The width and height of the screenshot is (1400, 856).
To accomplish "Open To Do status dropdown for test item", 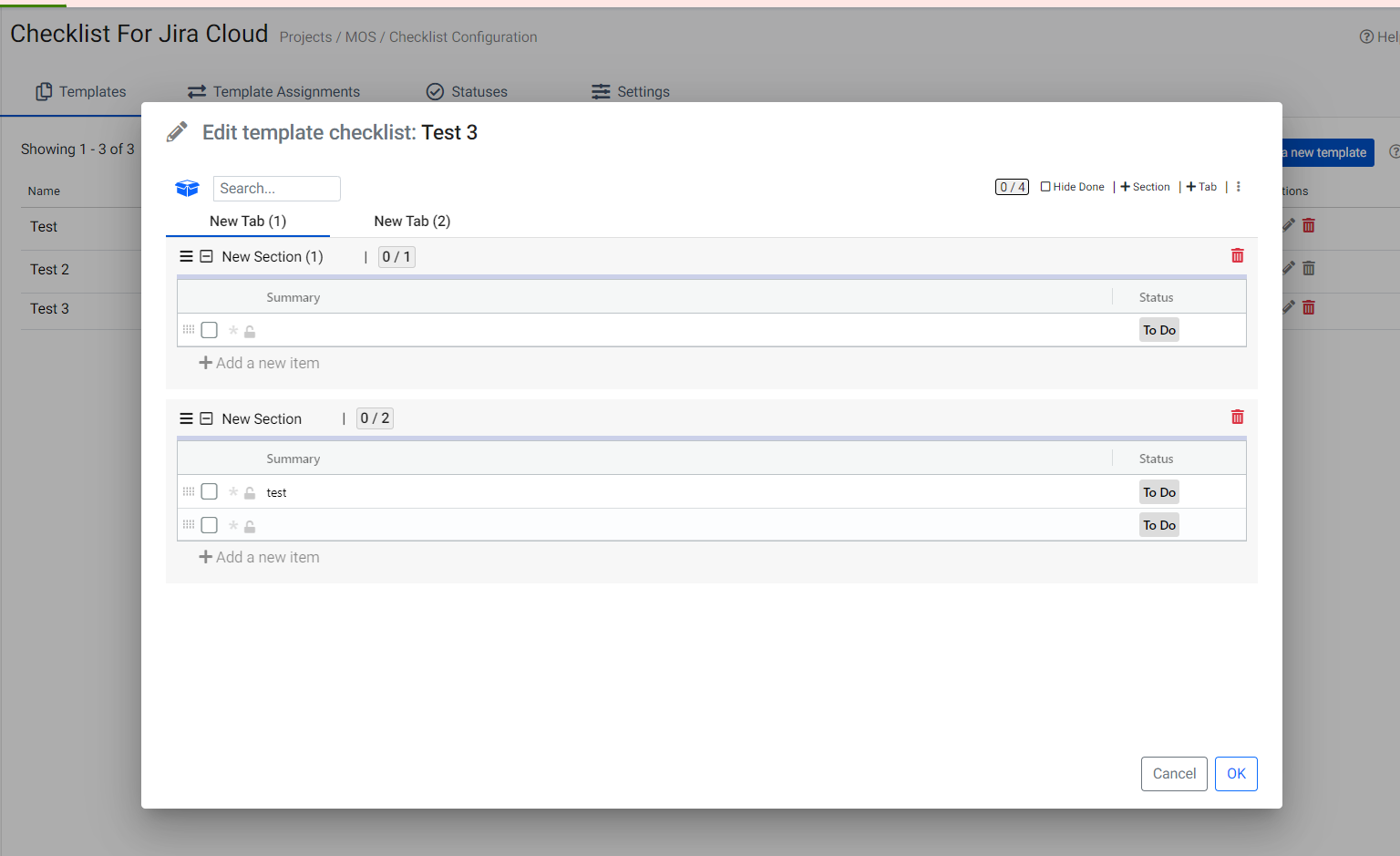I will (x=1158, y=492).
